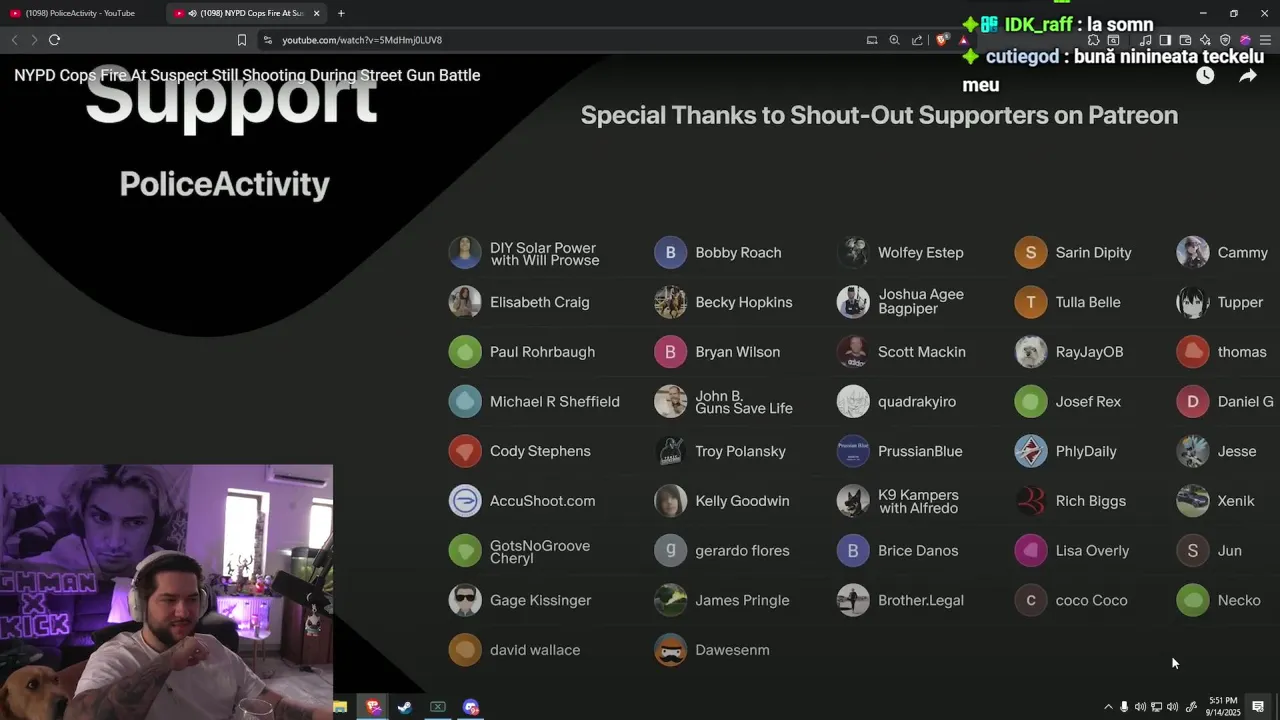Click supporter name Rich Biggs
This screenshot has width=1280, height=720.
(x=1090, y=501)
